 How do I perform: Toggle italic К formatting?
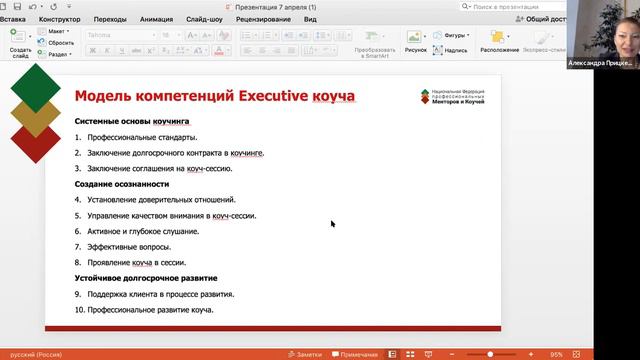107,51
